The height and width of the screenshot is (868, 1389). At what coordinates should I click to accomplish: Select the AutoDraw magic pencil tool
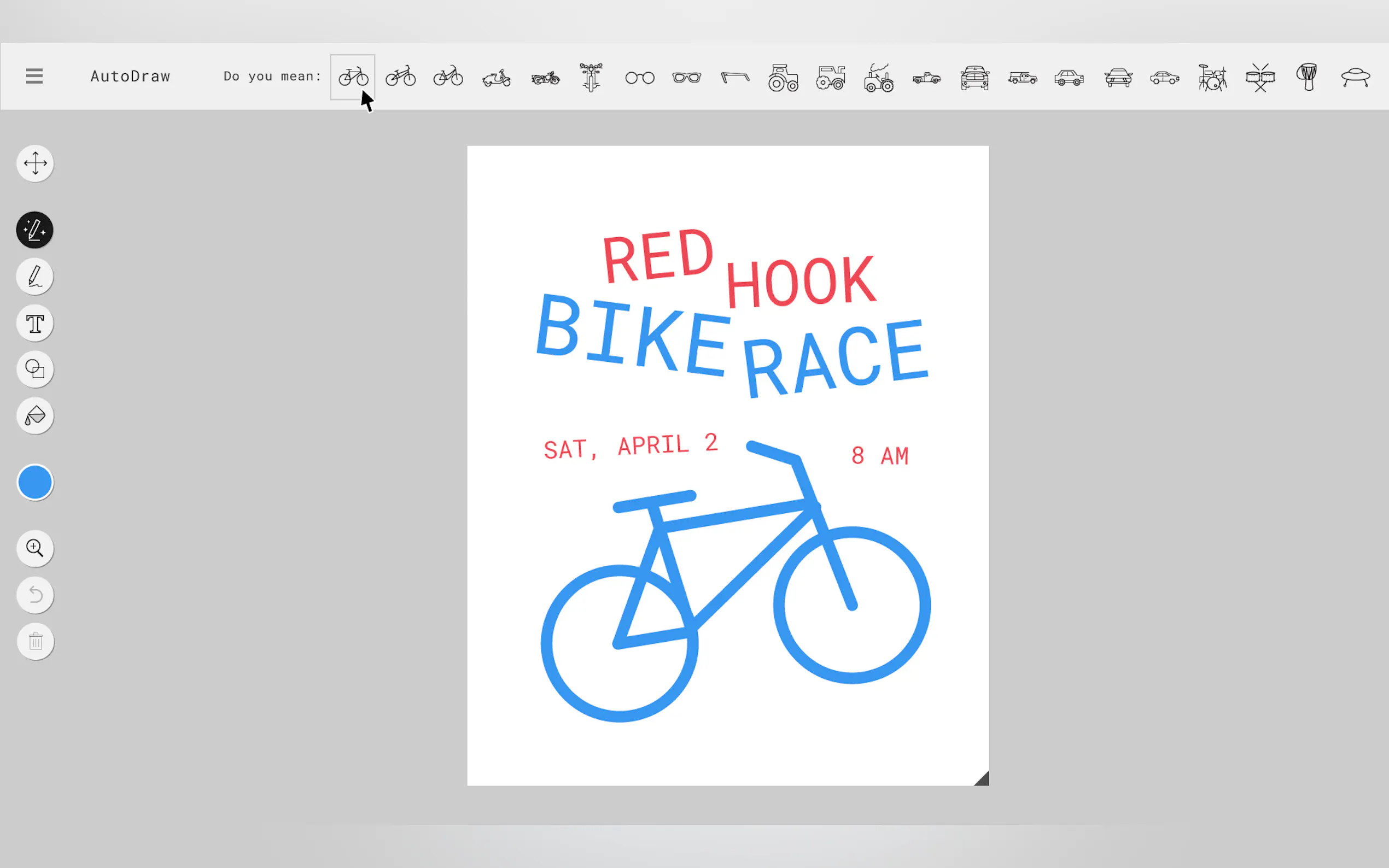click(35, 230)
